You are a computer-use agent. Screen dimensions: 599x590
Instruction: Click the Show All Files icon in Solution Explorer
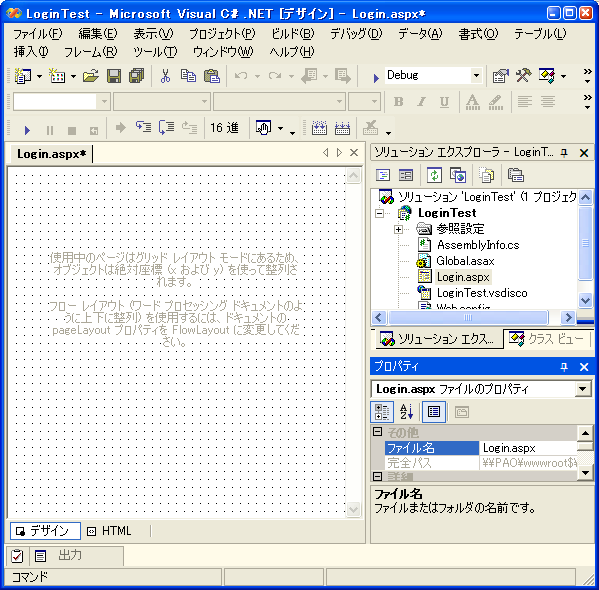[x=486, y=175]
